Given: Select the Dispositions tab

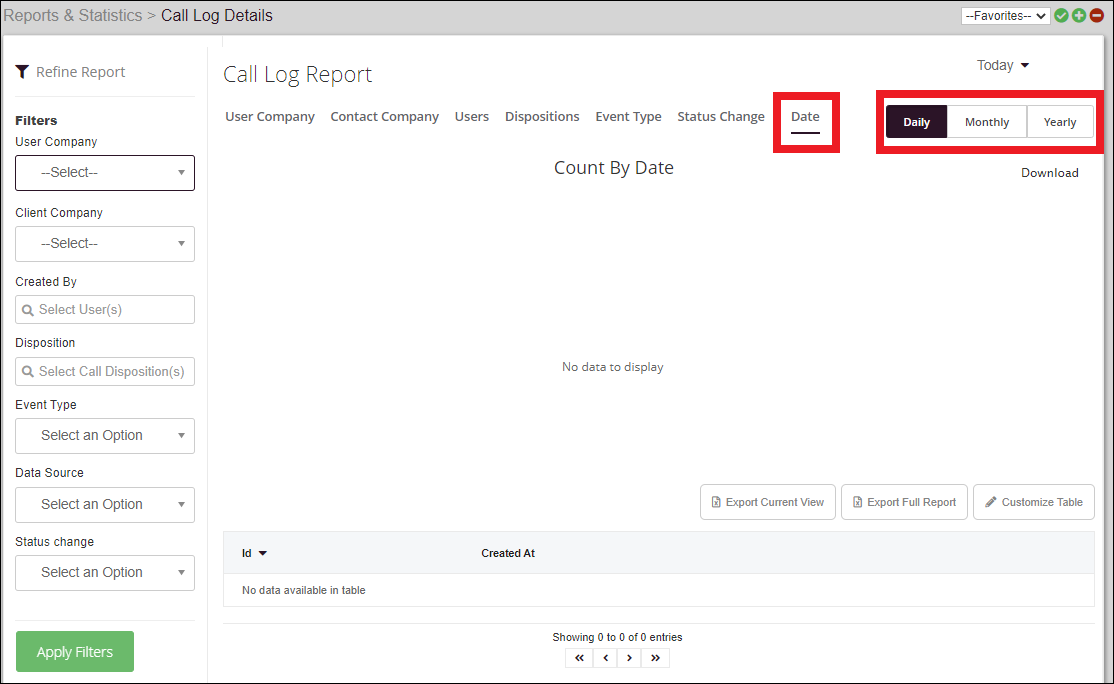Looking at the screenshot, I should [x=542, y=116].
